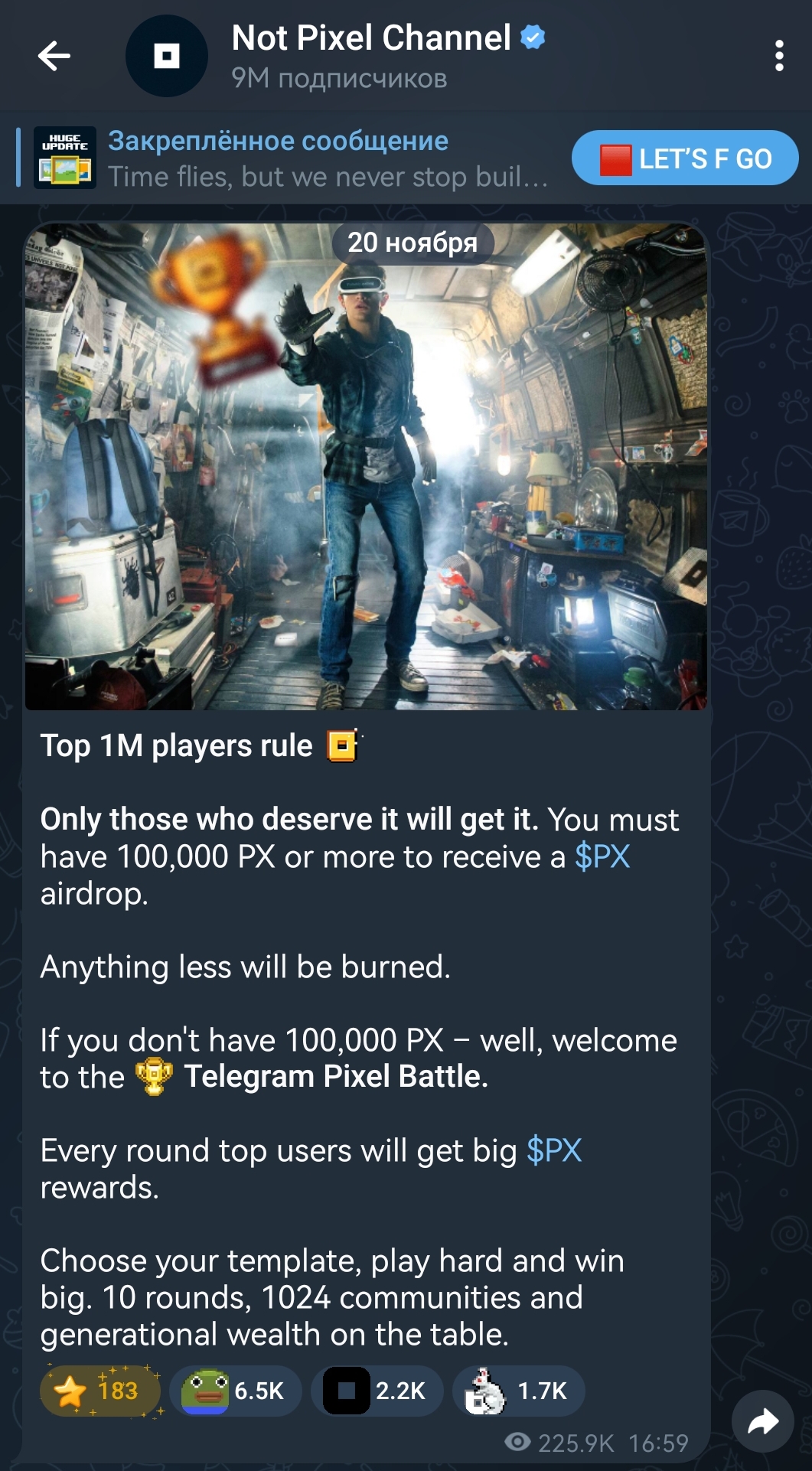Tap the back arrow in header
The image size is (812, 1471).
tap(54, 56)
